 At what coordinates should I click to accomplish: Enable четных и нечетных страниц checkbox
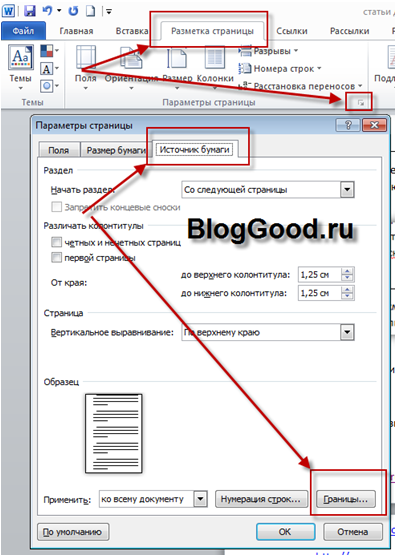click(x=57, y=242)
